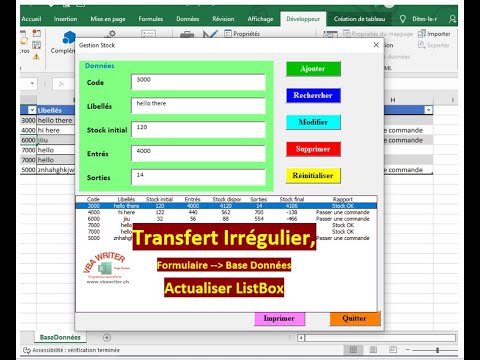
Task: Click Exporter in XML group
Action: point(434,45)
